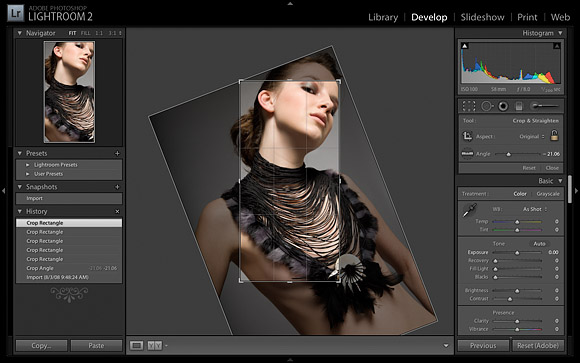Viewport: 580px width, 363px height.
Task: Open the Library module
Action: 383,17
